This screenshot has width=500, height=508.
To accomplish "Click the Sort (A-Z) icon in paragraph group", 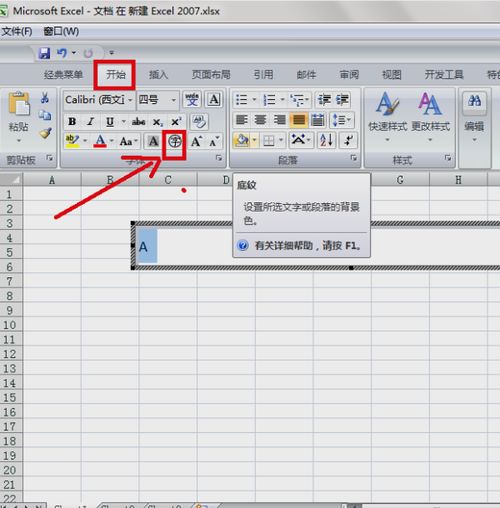I will (326, 140).
